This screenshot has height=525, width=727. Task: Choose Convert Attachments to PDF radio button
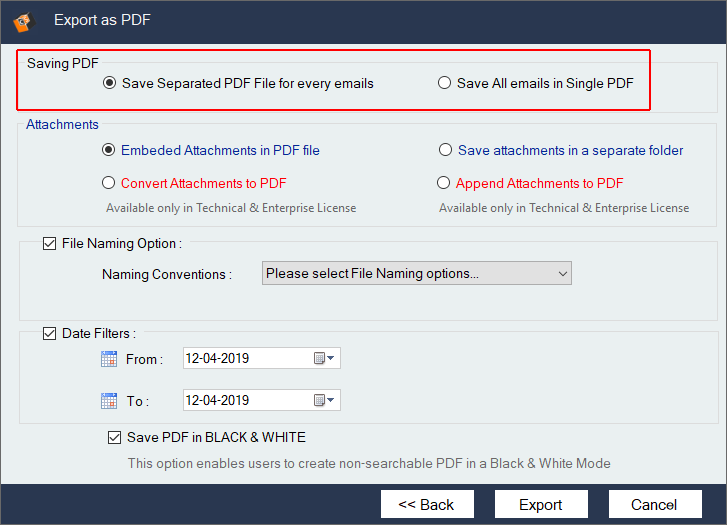point(109,184)
